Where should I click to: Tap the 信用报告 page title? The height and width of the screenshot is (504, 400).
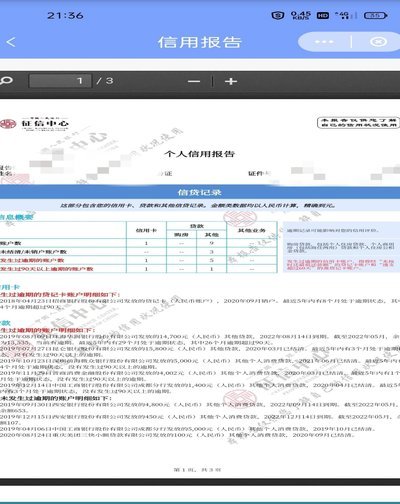(x=199, y=42)
